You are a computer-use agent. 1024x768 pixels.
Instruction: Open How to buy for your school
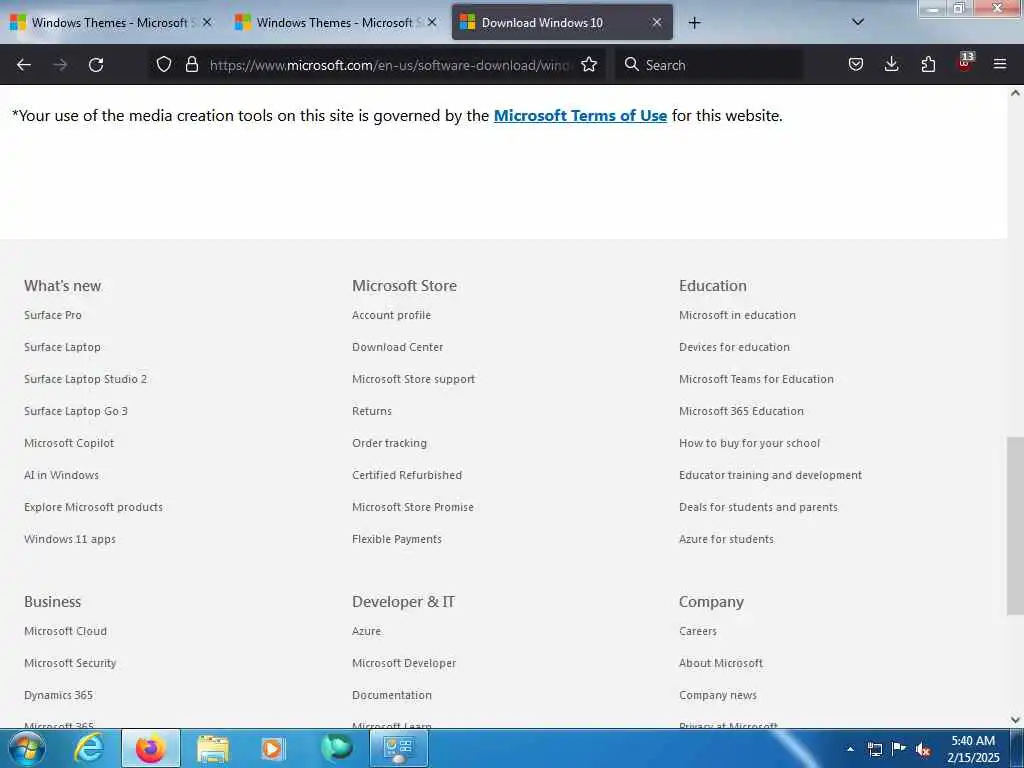tap(749, 443)
